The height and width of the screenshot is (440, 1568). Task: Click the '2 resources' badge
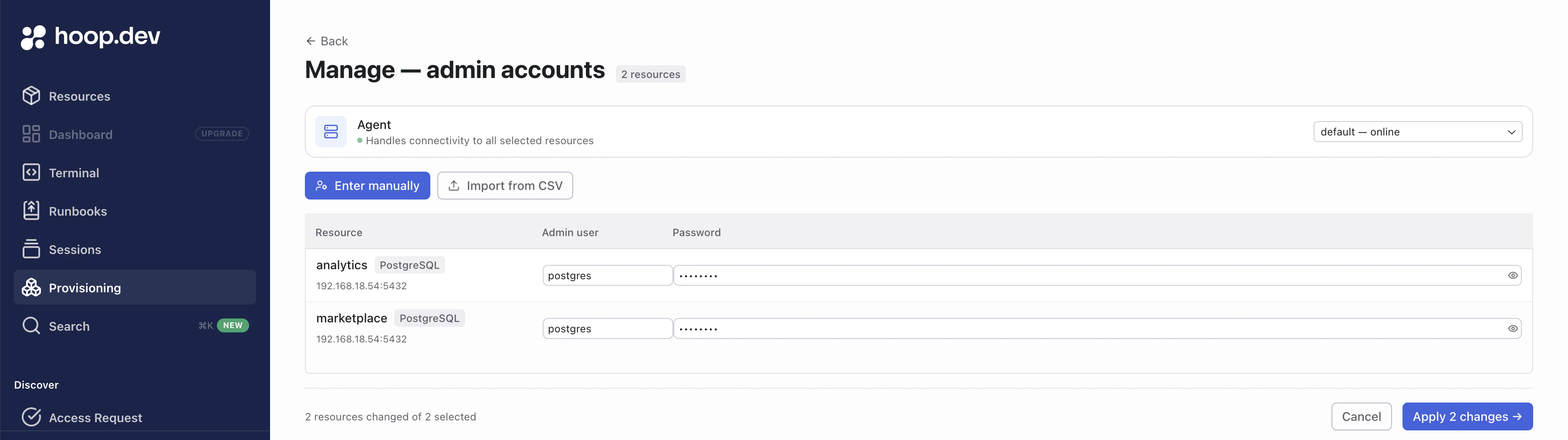(651, 74)
